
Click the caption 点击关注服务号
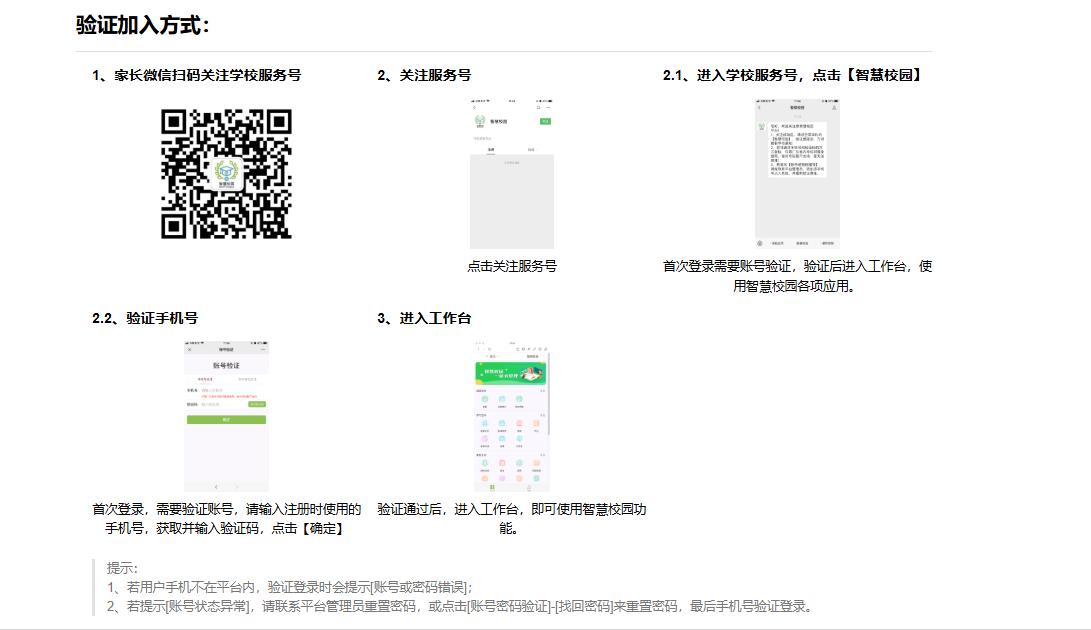[x=511, y=266]
